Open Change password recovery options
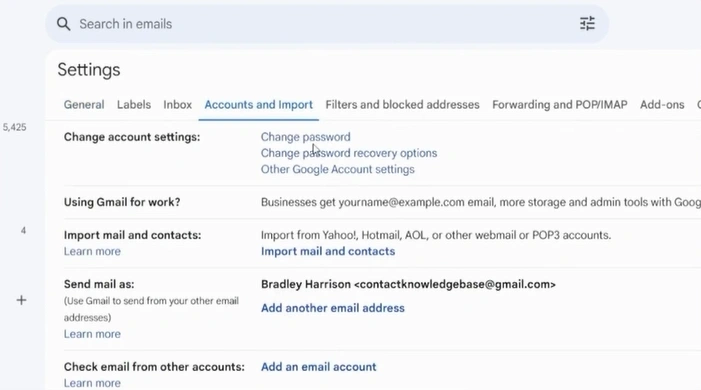The height and width of the screenshot is (390, 701). click(349, 153)
